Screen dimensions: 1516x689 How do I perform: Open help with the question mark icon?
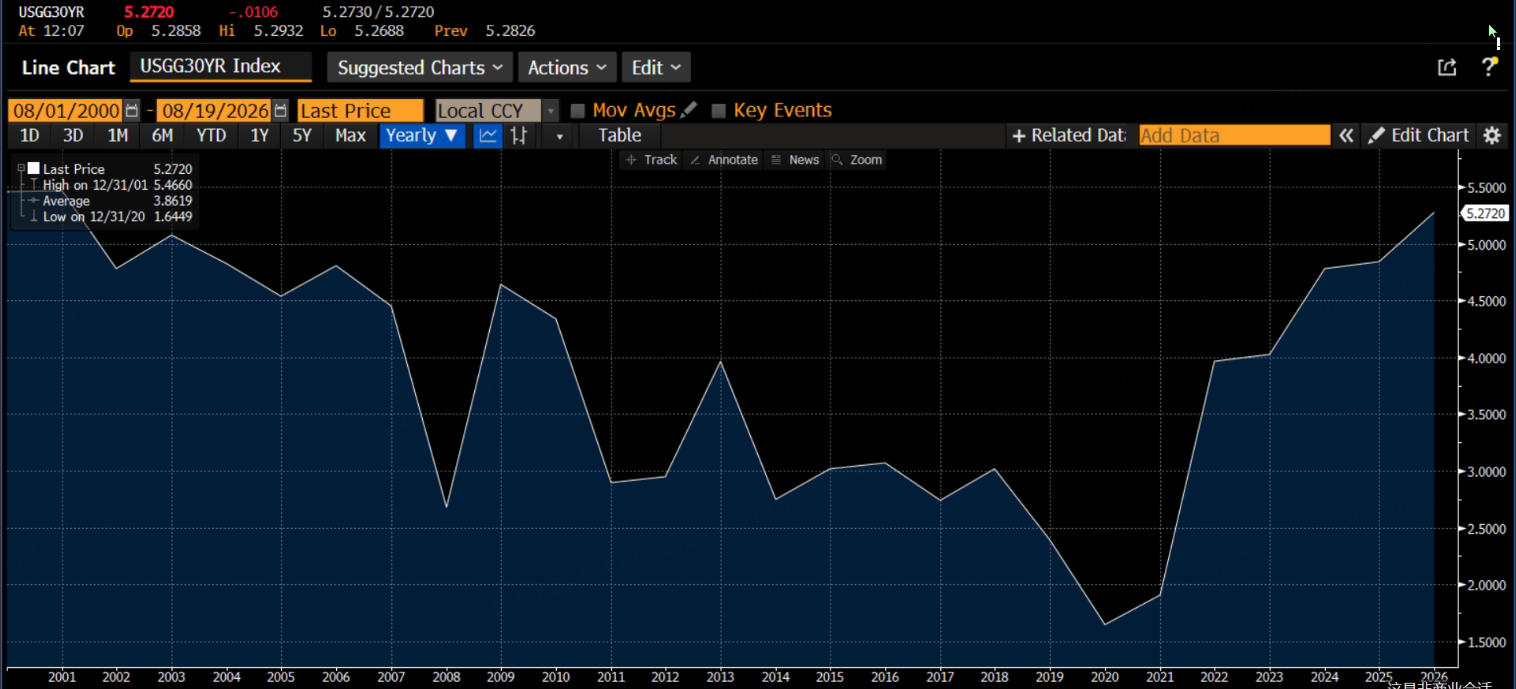(x=1489, y=67)
